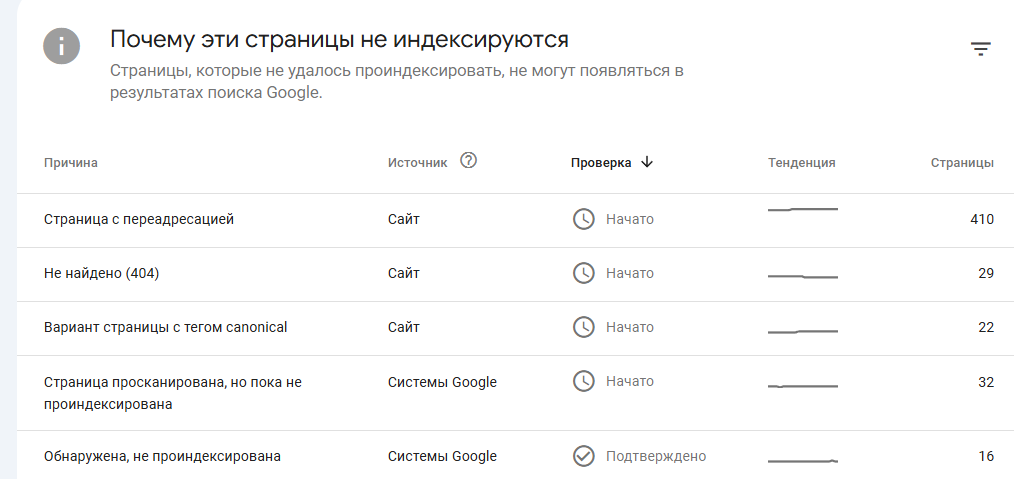The image size is (1014, 479).
Task: Click the trend sparkline for redirect pages
Action: pos(803,210)
